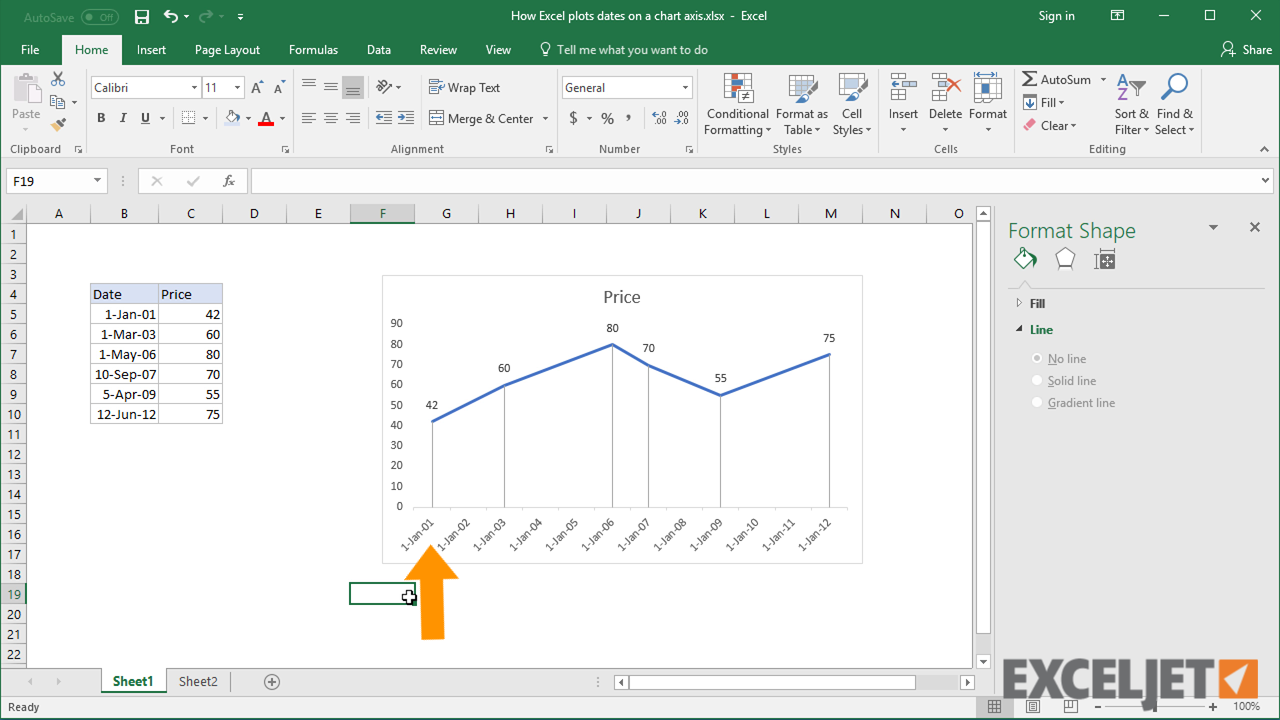The height and width of the screenshot is (720, 1280).
Task: Decrease font size with the small A icon
Action: tap(280, 88)
